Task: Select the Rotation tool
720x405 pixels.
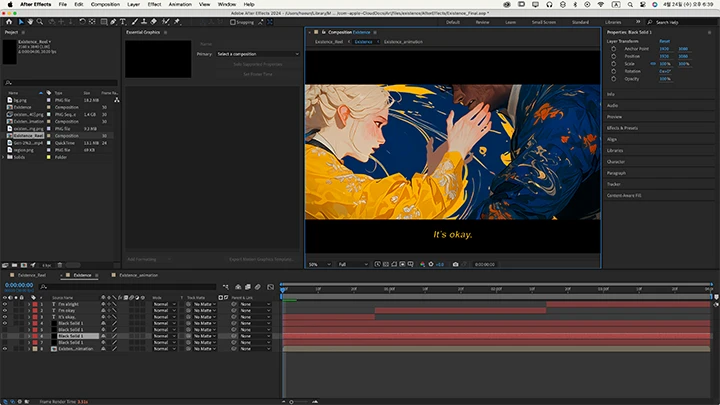Action: [82, 22]
